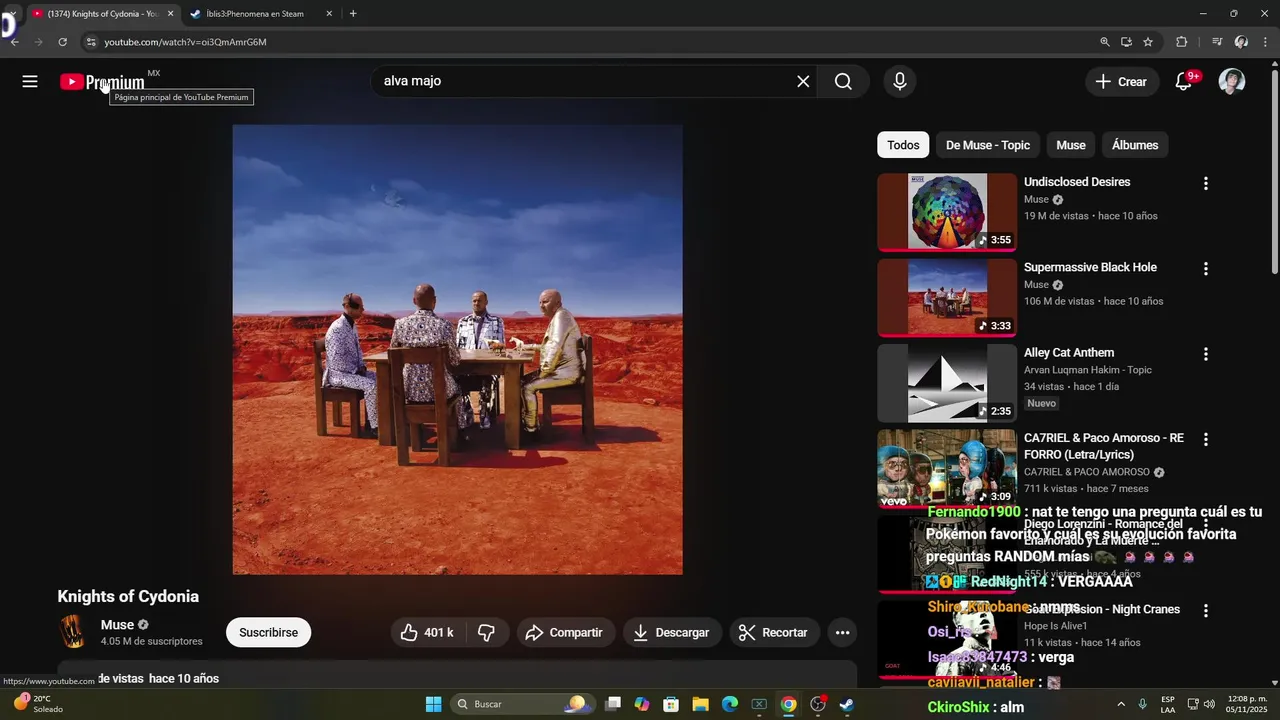This screenshot has height=720, width=1280.
Task: Click the Compartir share button
Action: pos(565,632)
